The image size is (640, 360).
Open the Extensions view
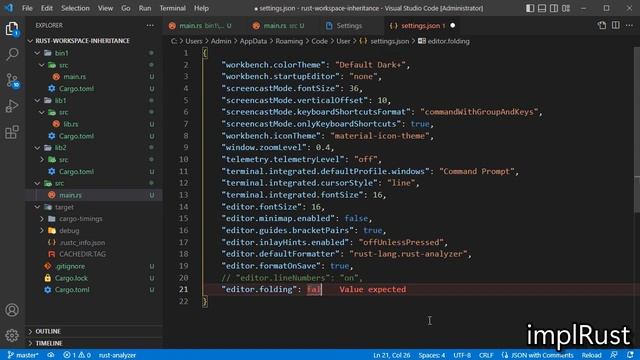(12, 132)
